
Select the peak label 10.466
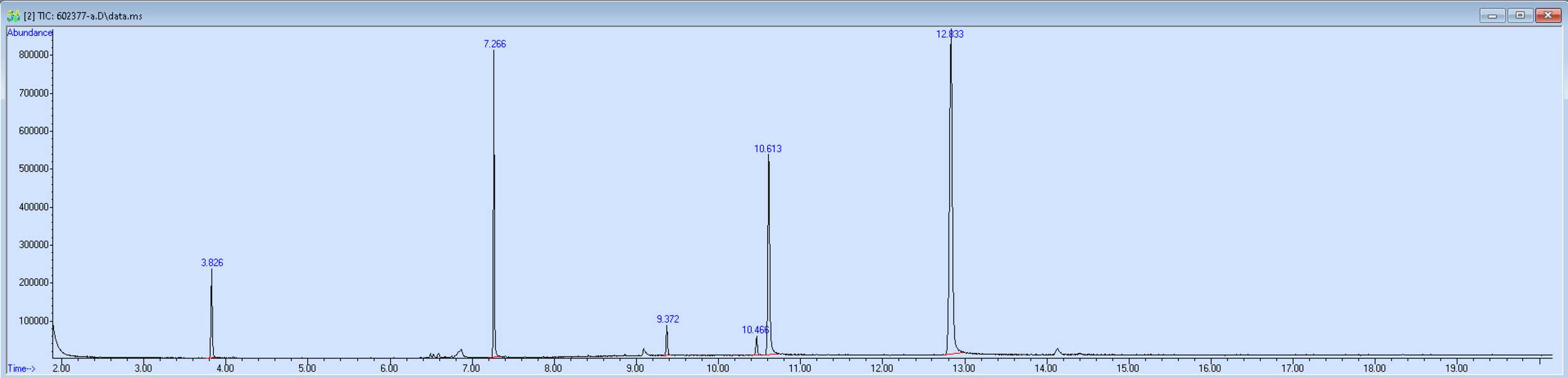point(755,330)
